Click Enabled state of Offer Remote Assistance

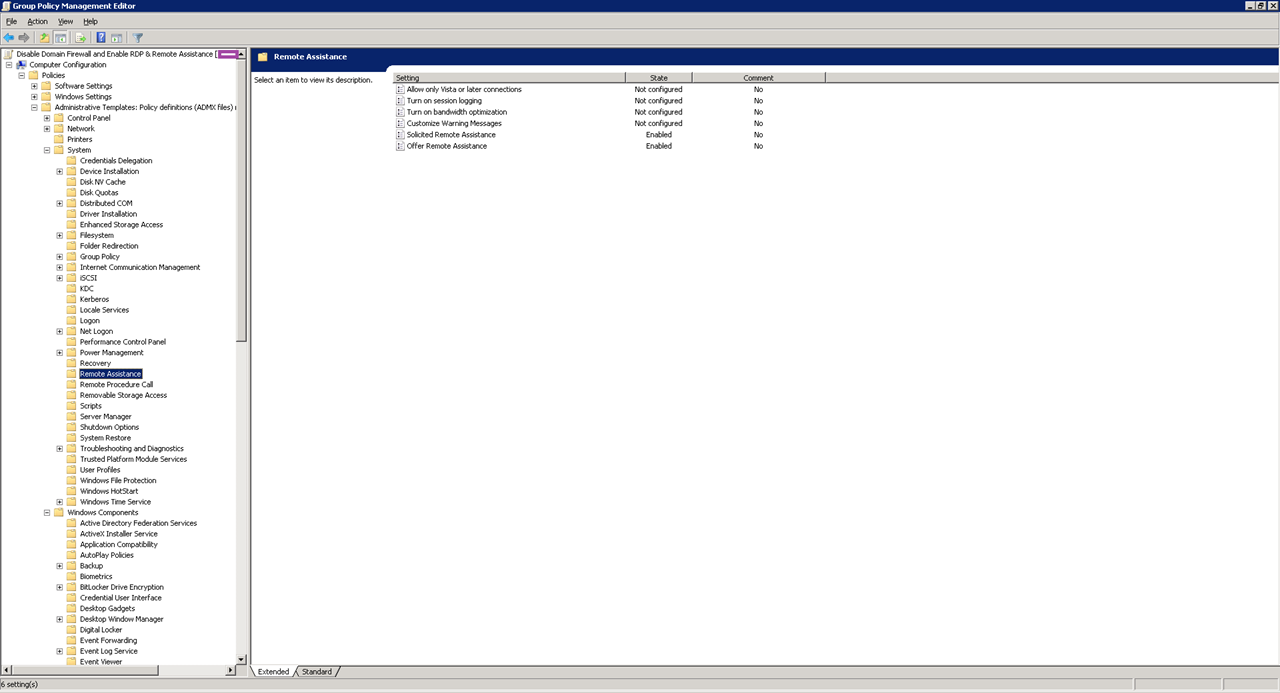659,146
